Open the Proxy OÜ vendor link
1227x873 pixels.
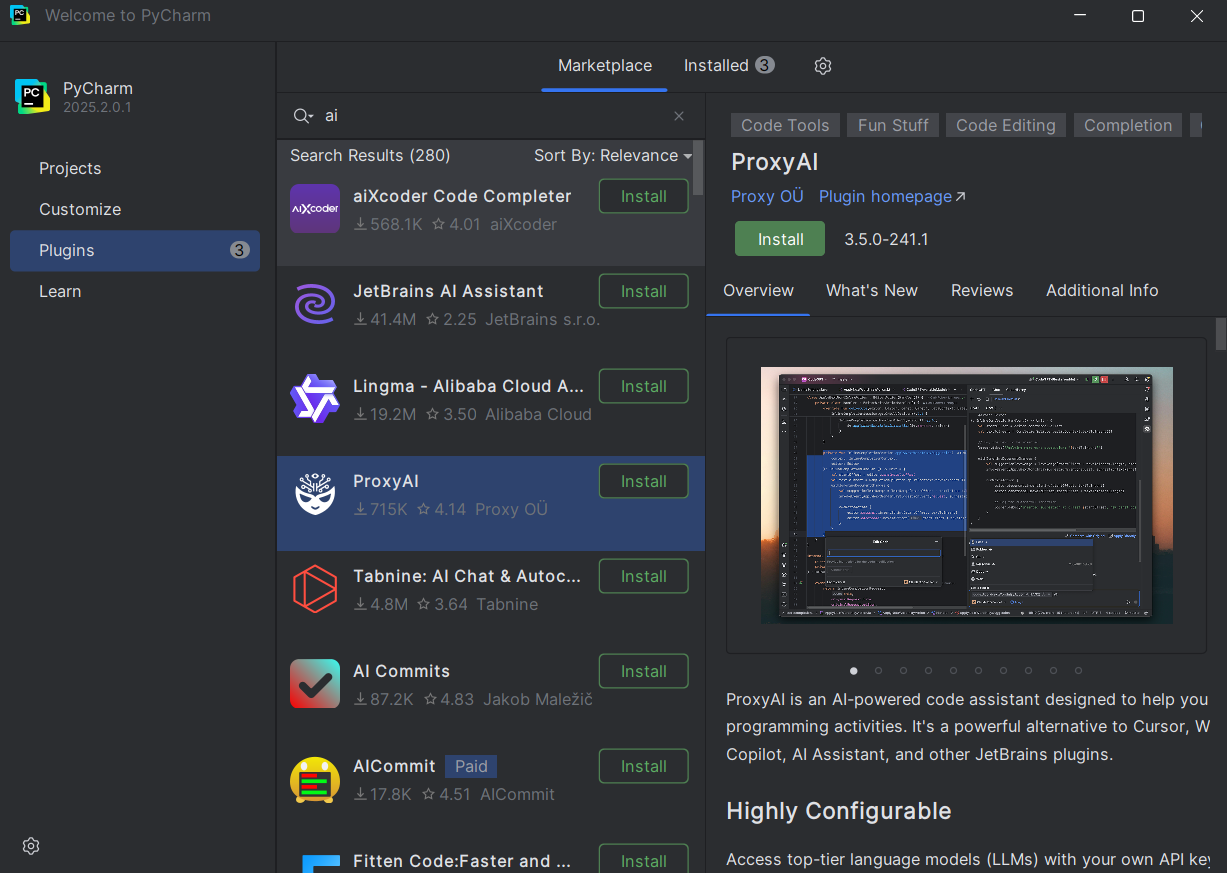point(767,197)
